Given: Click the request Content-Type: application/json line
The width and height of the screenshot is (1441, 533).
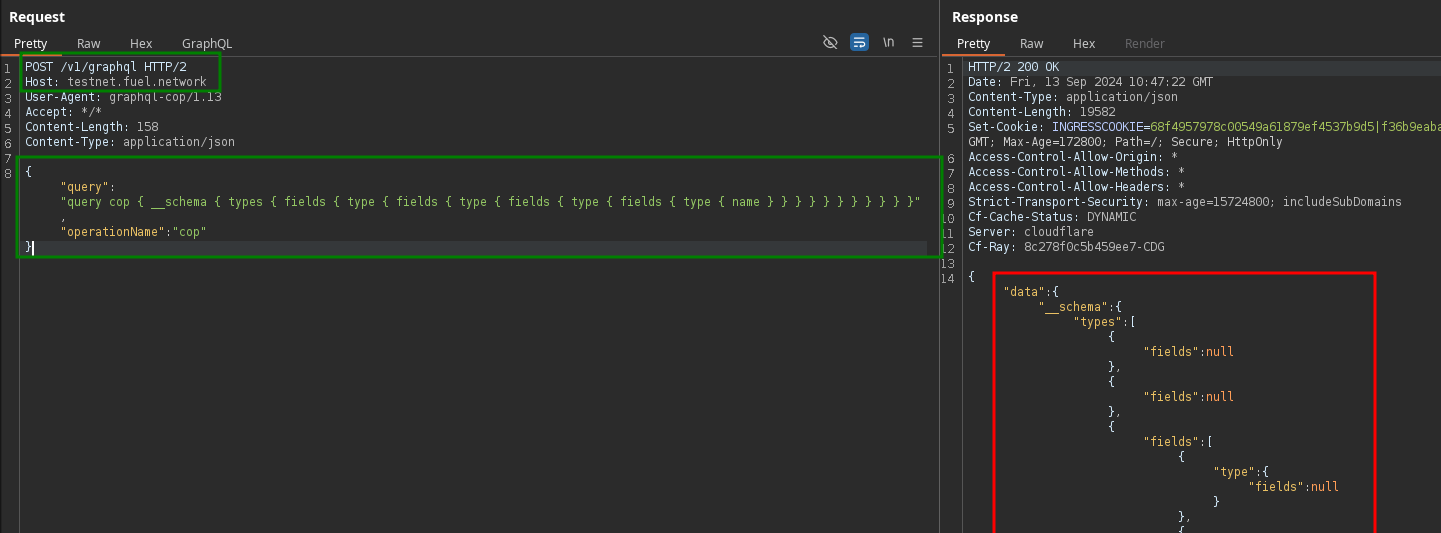Looking at the screenshot, I should tap(130, 142).
